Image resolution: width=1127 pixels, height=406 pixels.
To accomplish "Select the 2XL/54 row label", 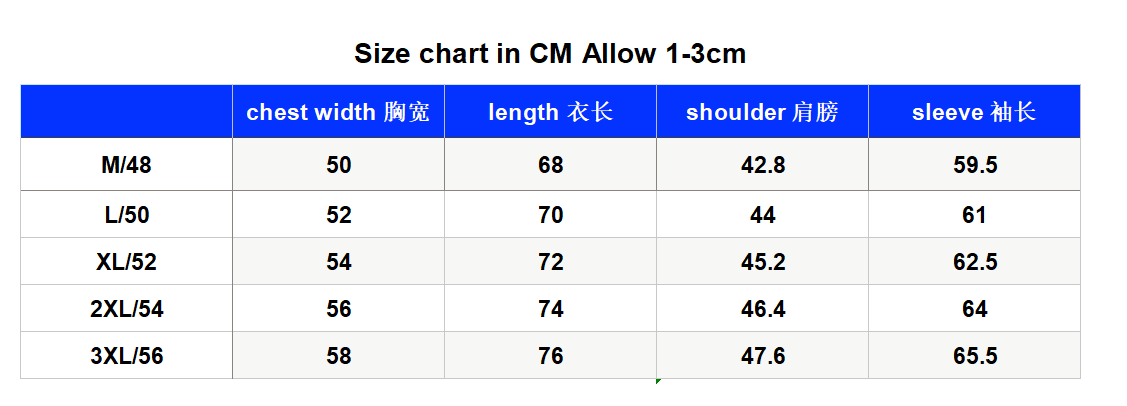I will point(126,309).
